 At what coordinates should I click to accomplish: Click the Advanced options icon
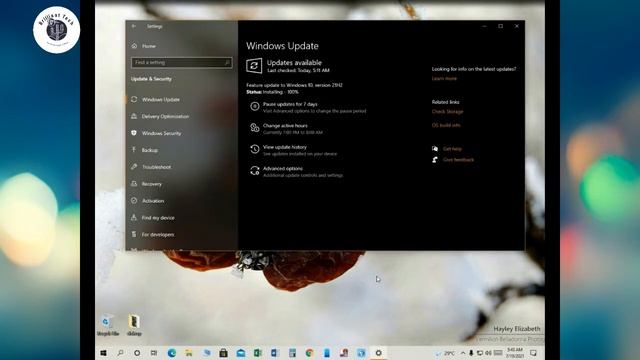[255, 171]
